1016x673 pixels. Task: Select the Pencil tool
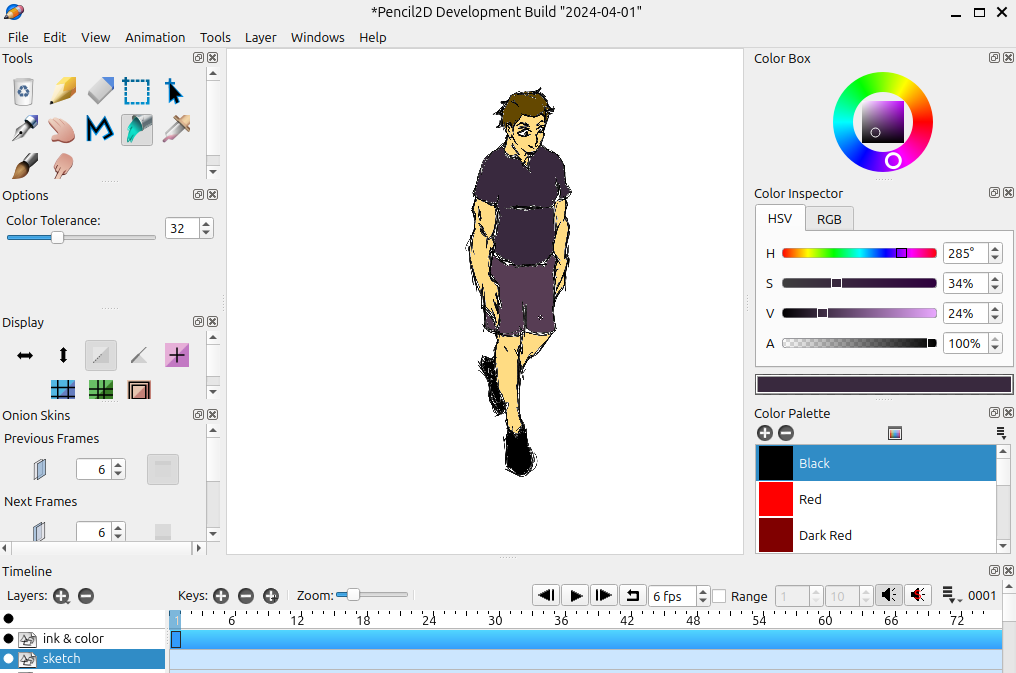click(x=62, y=91)
